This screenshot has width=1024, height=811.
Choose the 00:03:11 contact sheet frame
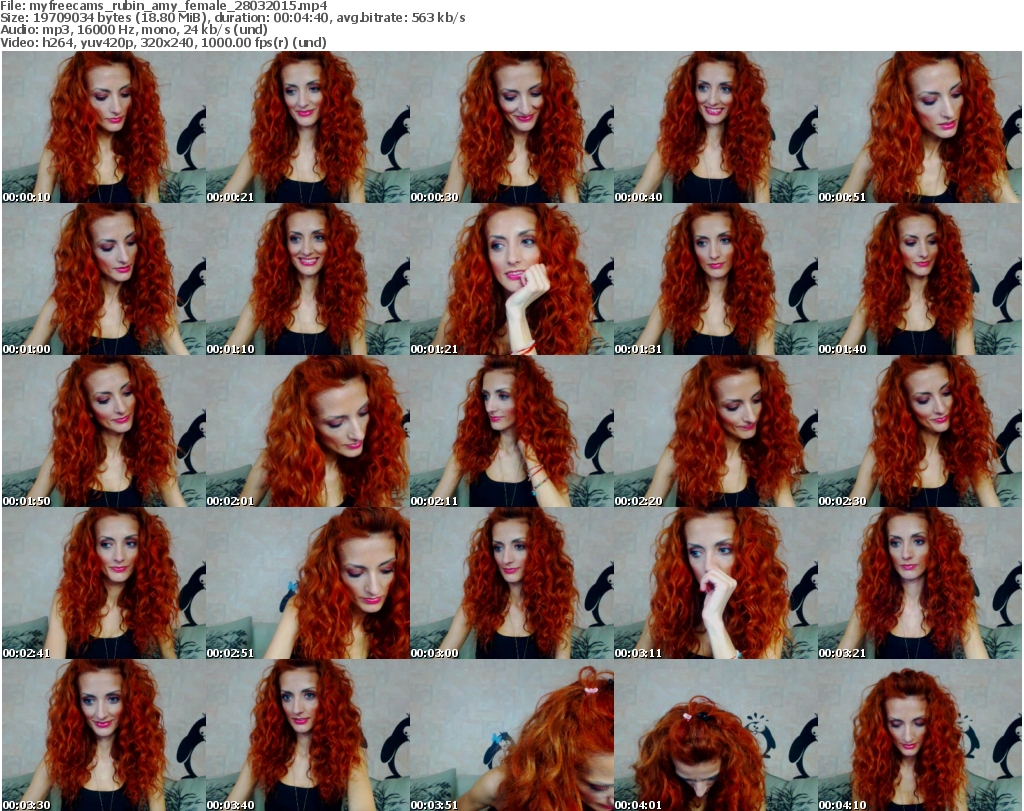(x=715, y=583)
